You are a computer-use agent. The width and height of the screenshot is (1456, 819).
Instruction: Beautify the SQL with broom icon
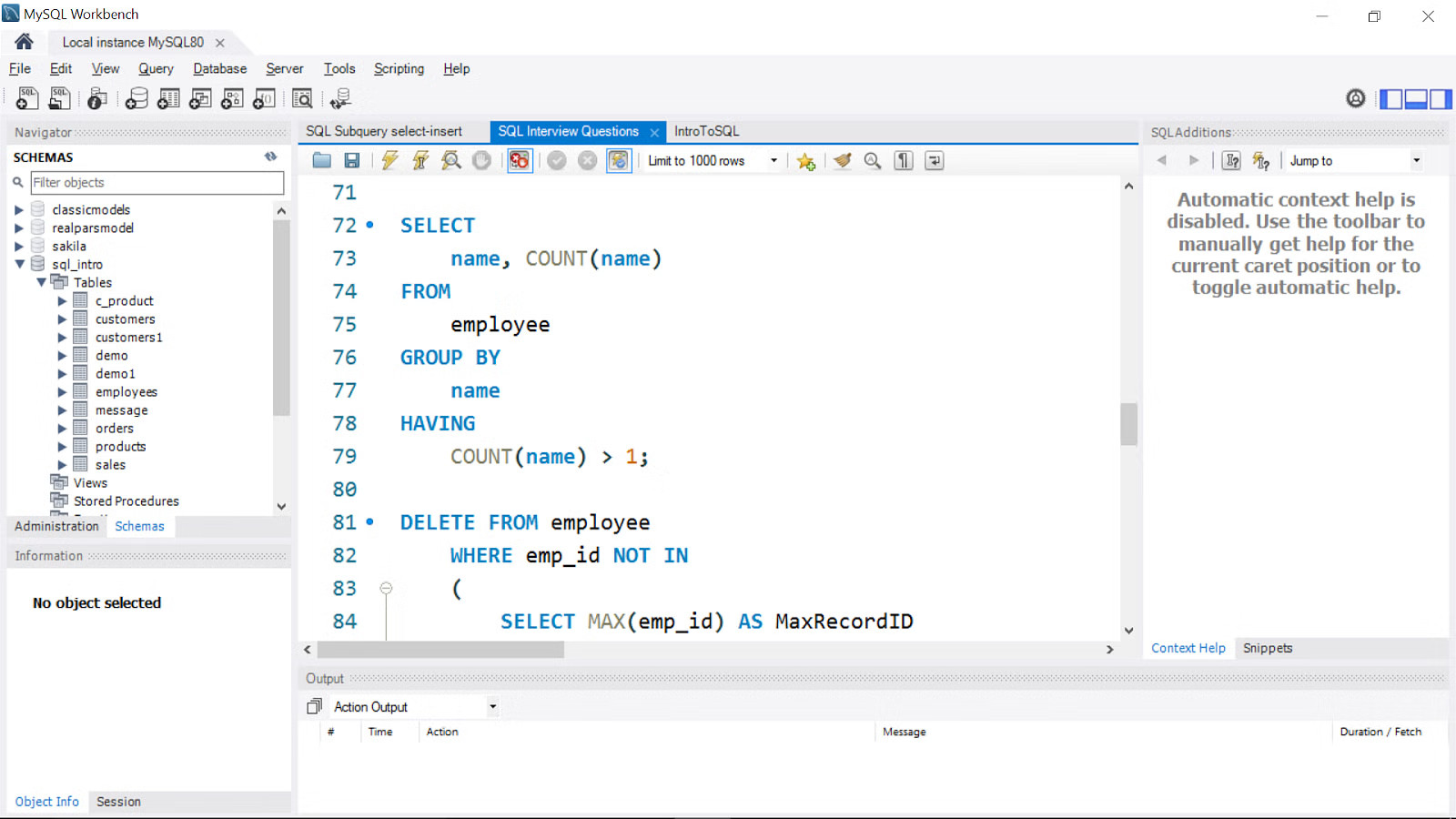click(x=843, y=161)
